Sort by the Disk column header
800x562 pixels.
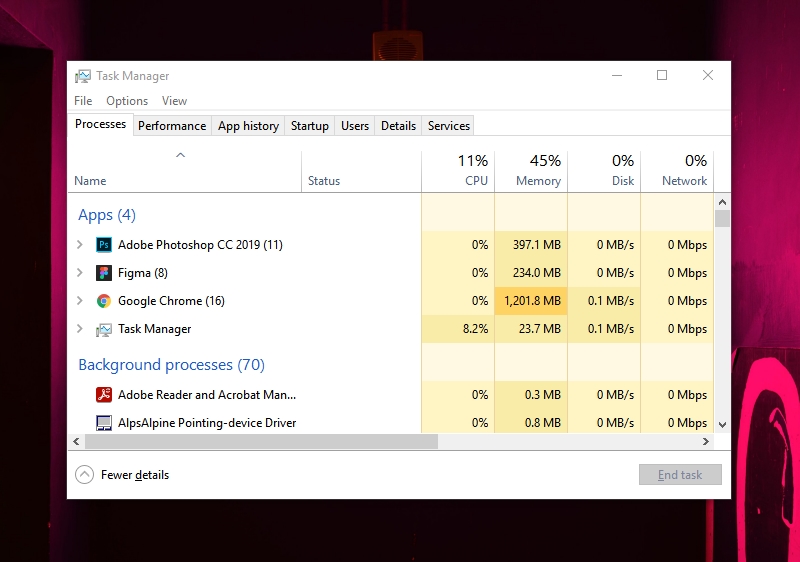[x=604, y=171]
